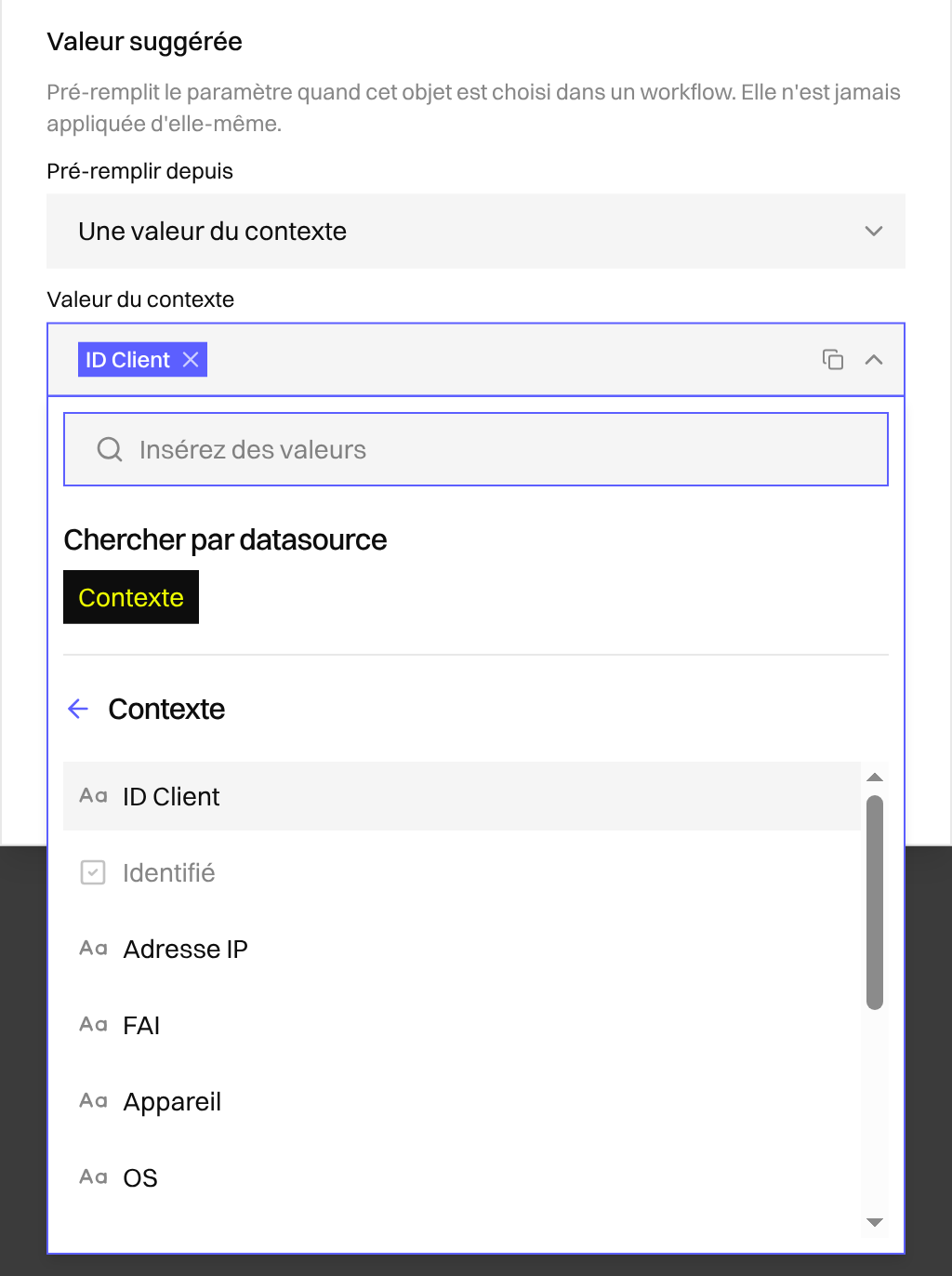This screenshot has width=952, height=1276.
Task: Click the Pré-remplir depuis label
Action: pos(140,171)
